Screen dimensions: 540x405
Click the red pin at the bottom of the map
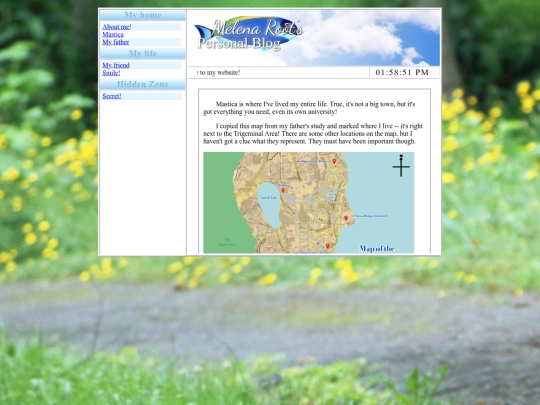[x=328, y=246]
